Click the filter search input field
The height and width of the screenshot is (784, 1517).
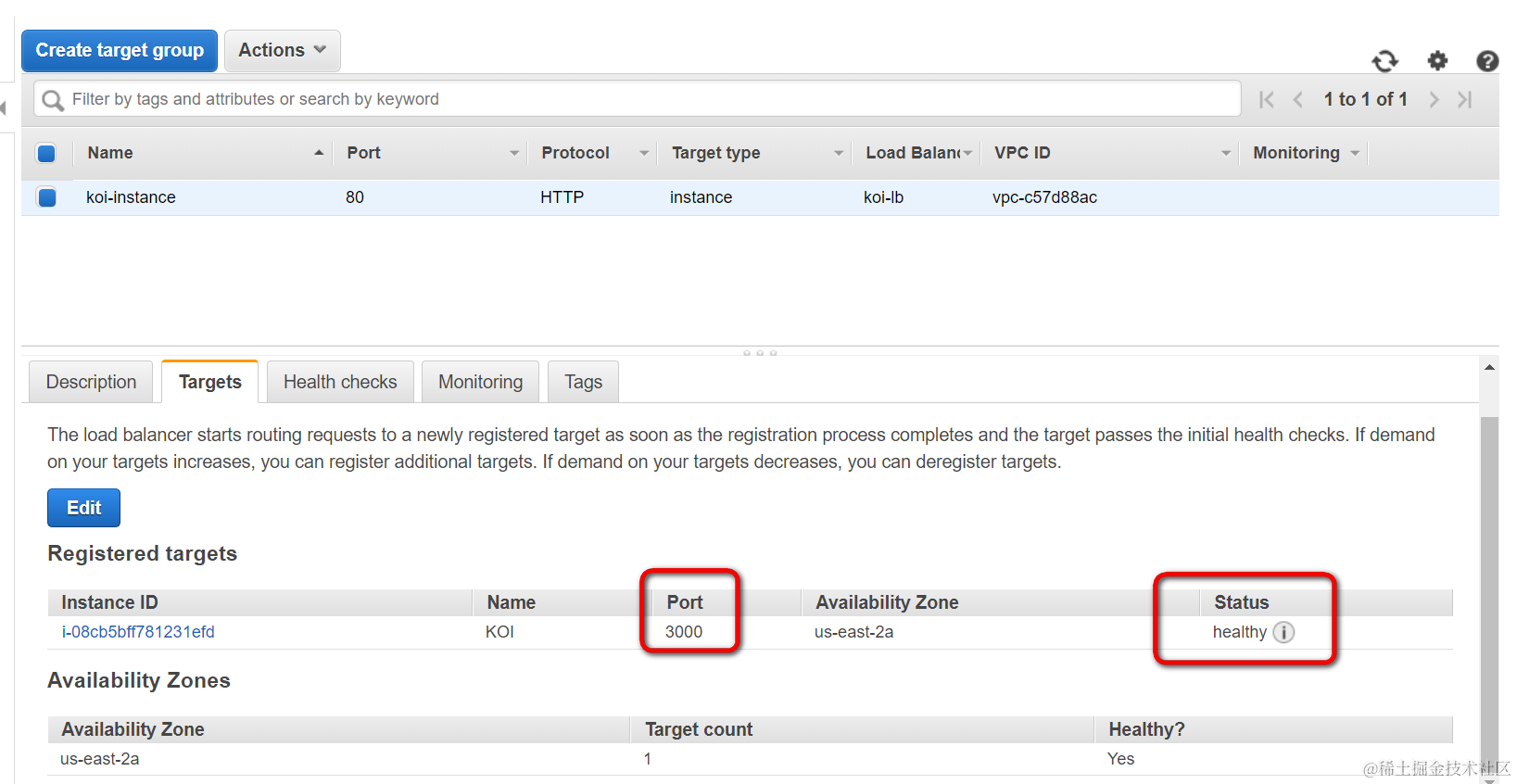[x=638, y=99]
